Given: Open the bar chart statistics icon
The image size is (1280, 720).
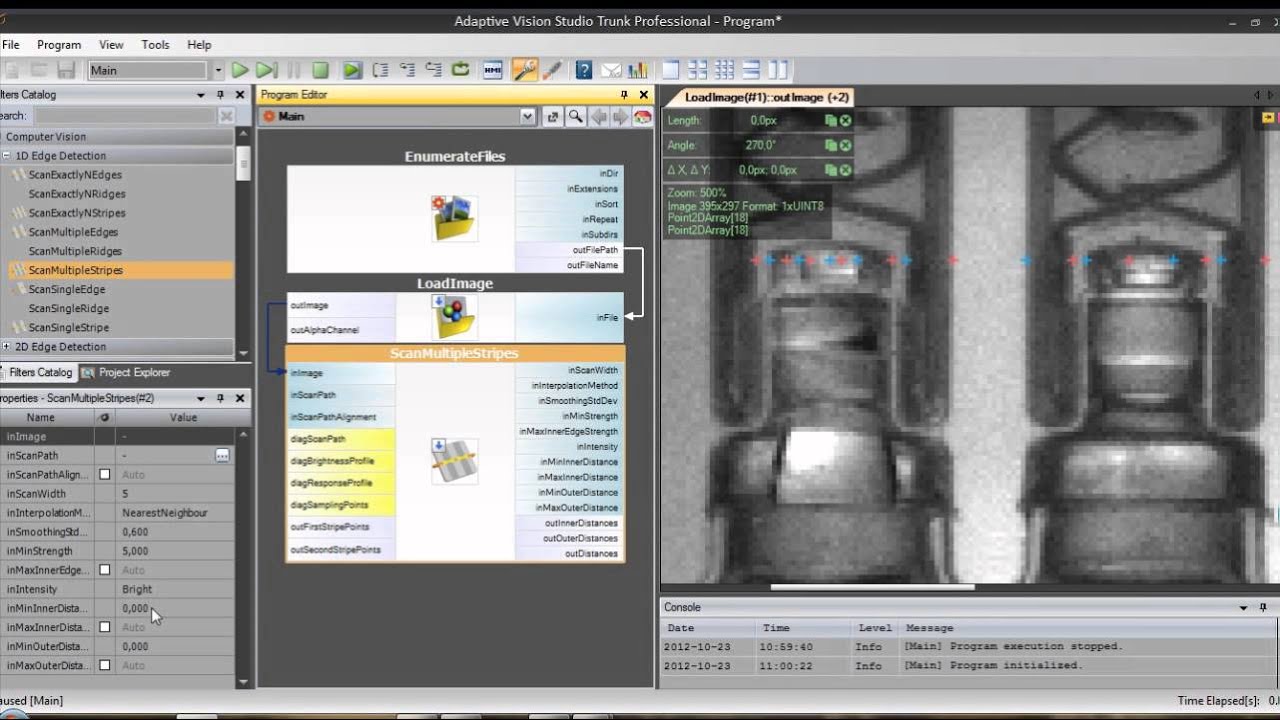Looking at the screenshot, I should tap(637, 70).
